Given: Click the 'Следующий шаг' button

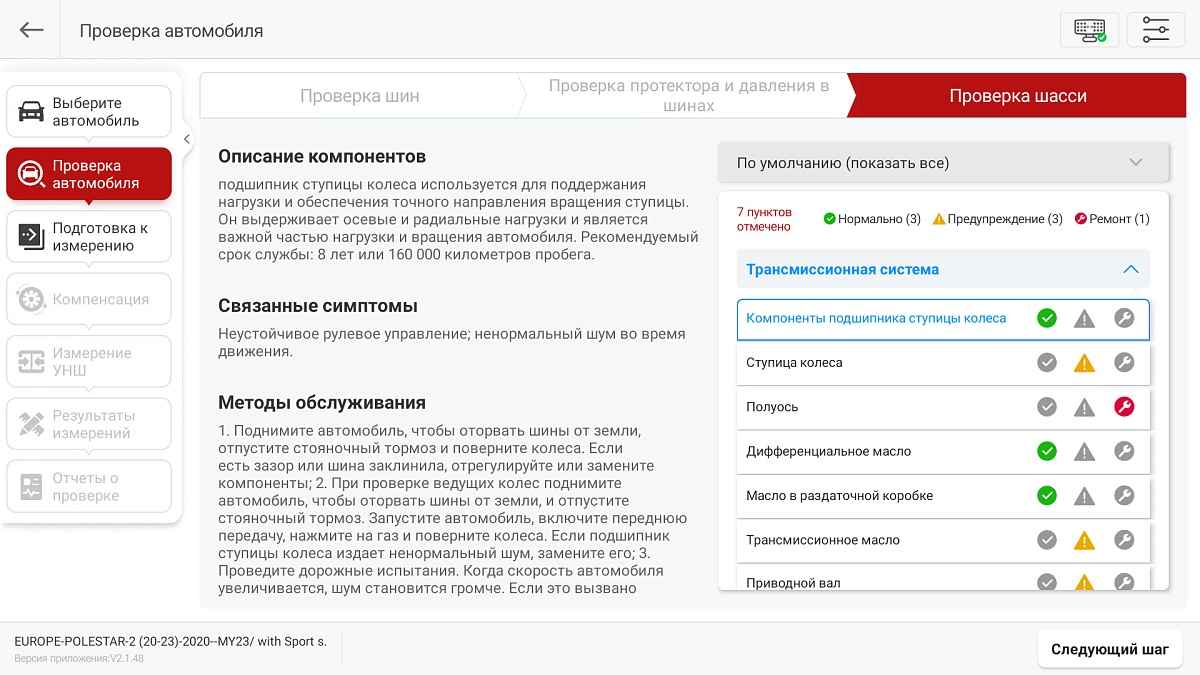Looking at the screenshot, I should (1110, 649).
